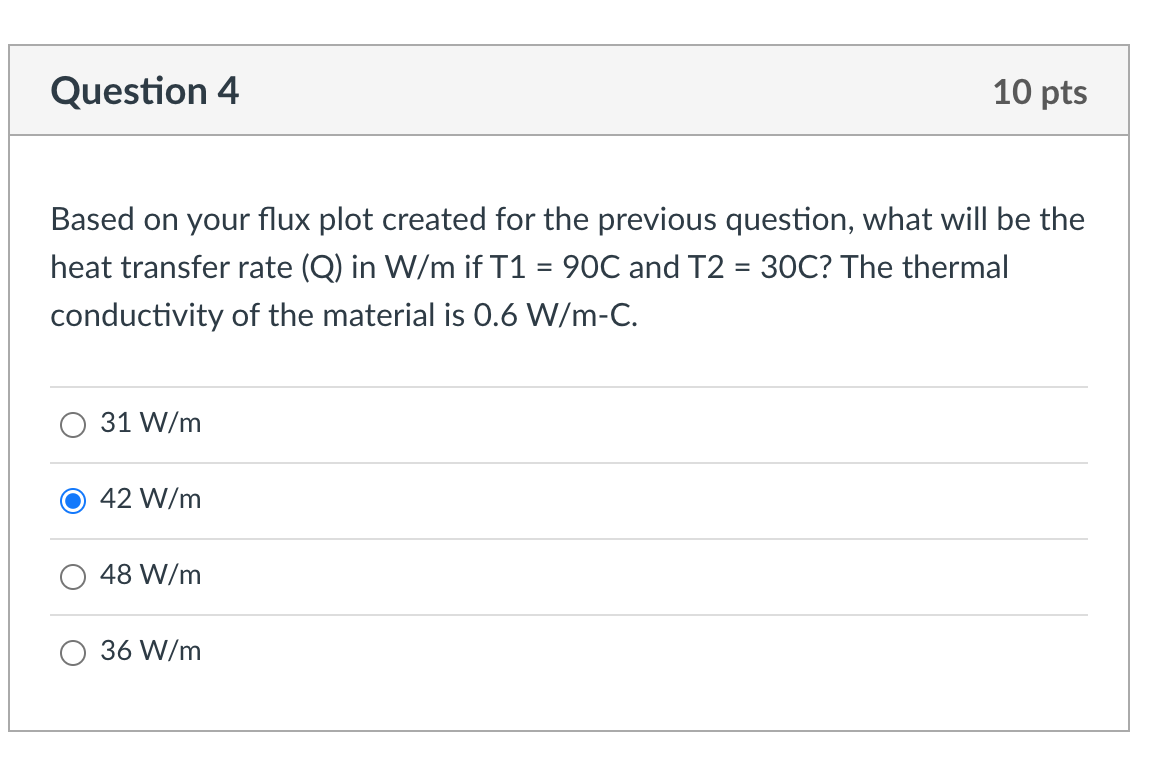Click the 31 W/m answer label
1154x768 pixels.
(150, 423)
